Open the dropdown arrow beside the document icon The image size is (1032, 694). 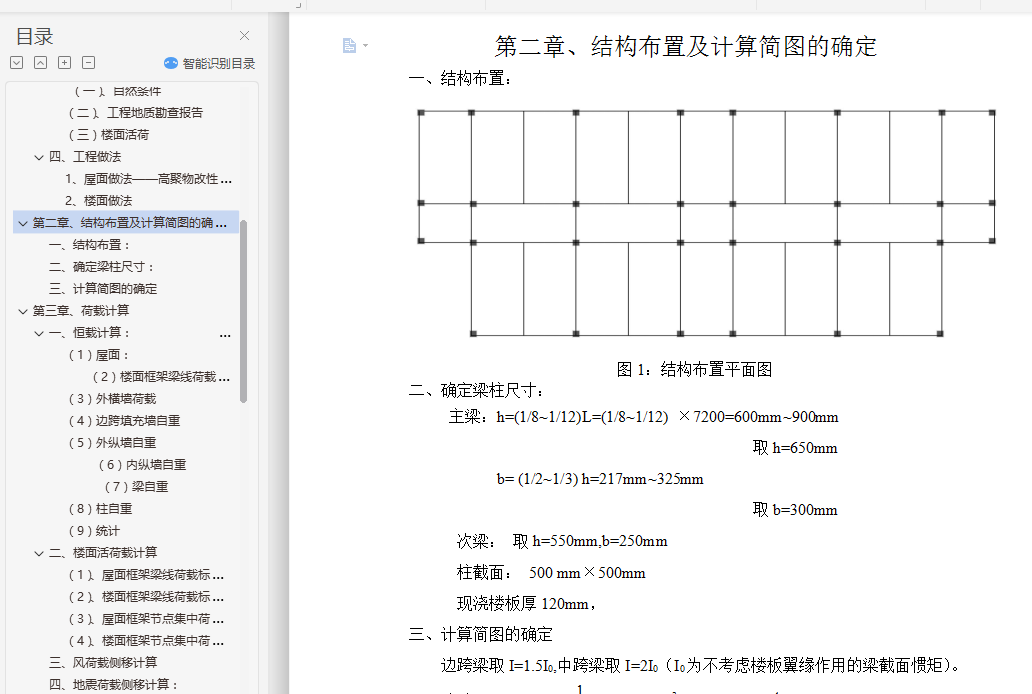pyautogui.click(x=365, y=45)
